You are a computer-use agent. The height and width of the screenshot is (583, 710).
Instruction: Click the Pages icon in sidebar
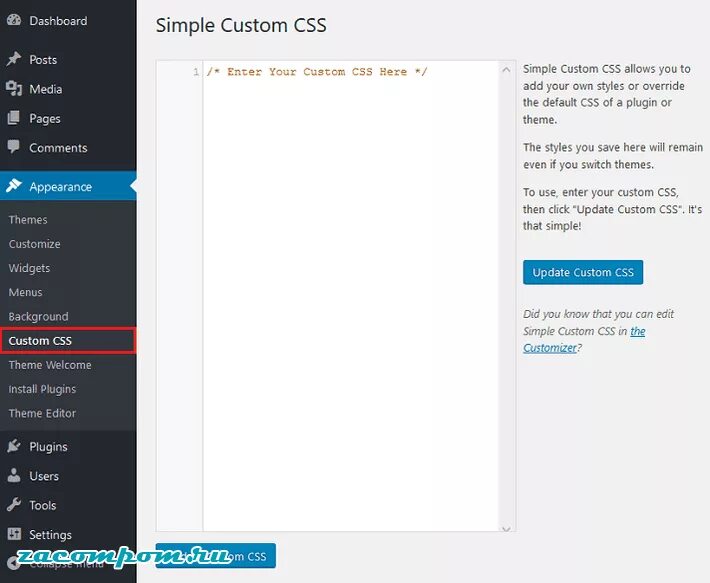point(14,118)
